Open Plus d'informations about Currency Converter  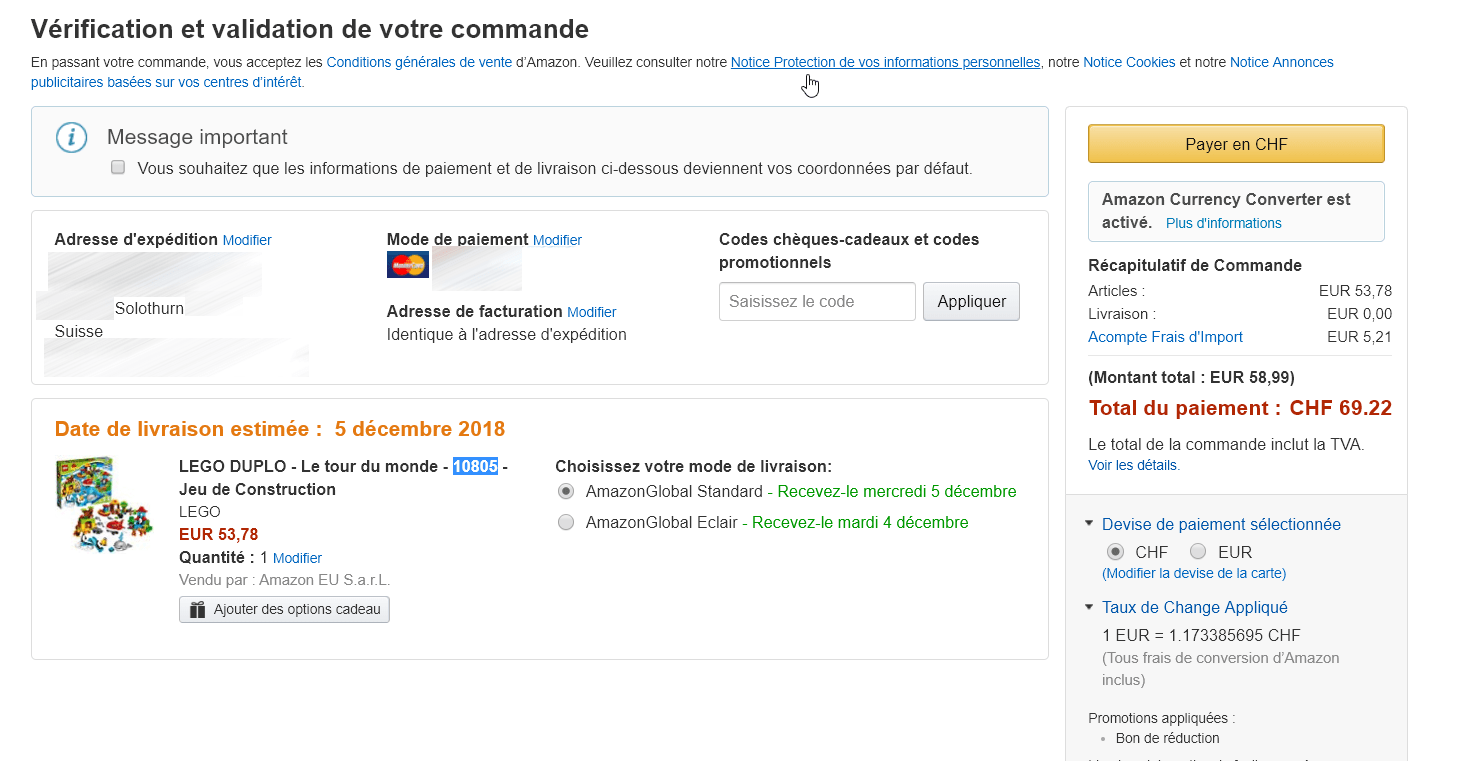coord(1223,223)
